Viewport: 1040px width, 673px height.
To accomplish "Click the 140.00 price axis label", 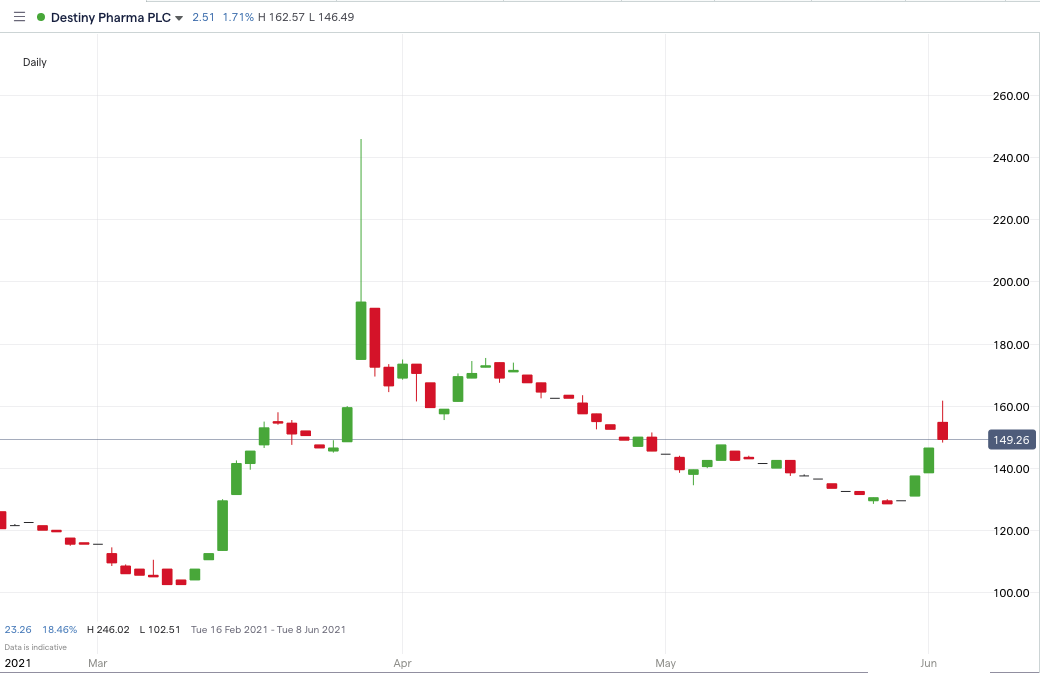I will coord(1011,469).
